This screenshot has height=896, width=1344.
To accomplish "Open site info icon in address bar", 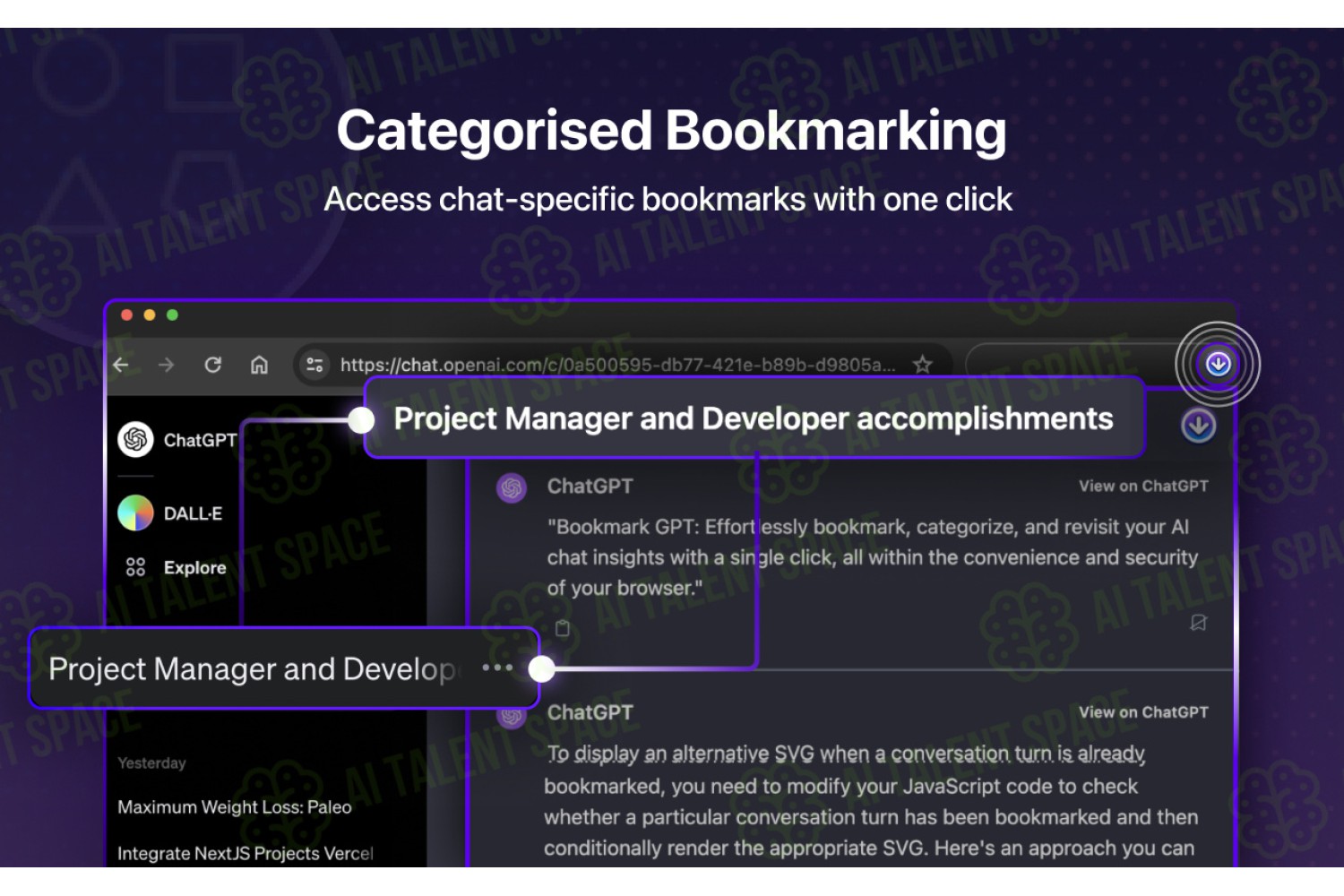I will click(x=314, y=365).
